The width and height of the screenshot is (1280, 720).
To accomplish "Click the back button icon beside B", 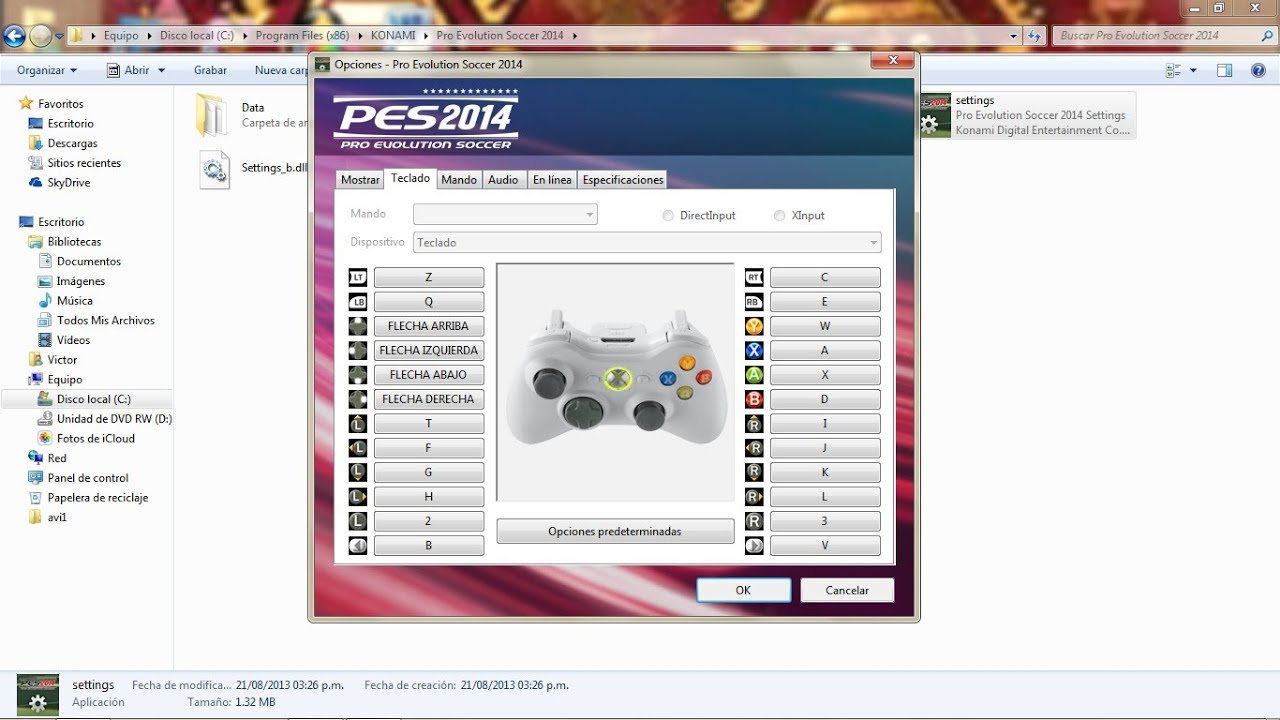I will pyautogui.click(x=358, y=546).
